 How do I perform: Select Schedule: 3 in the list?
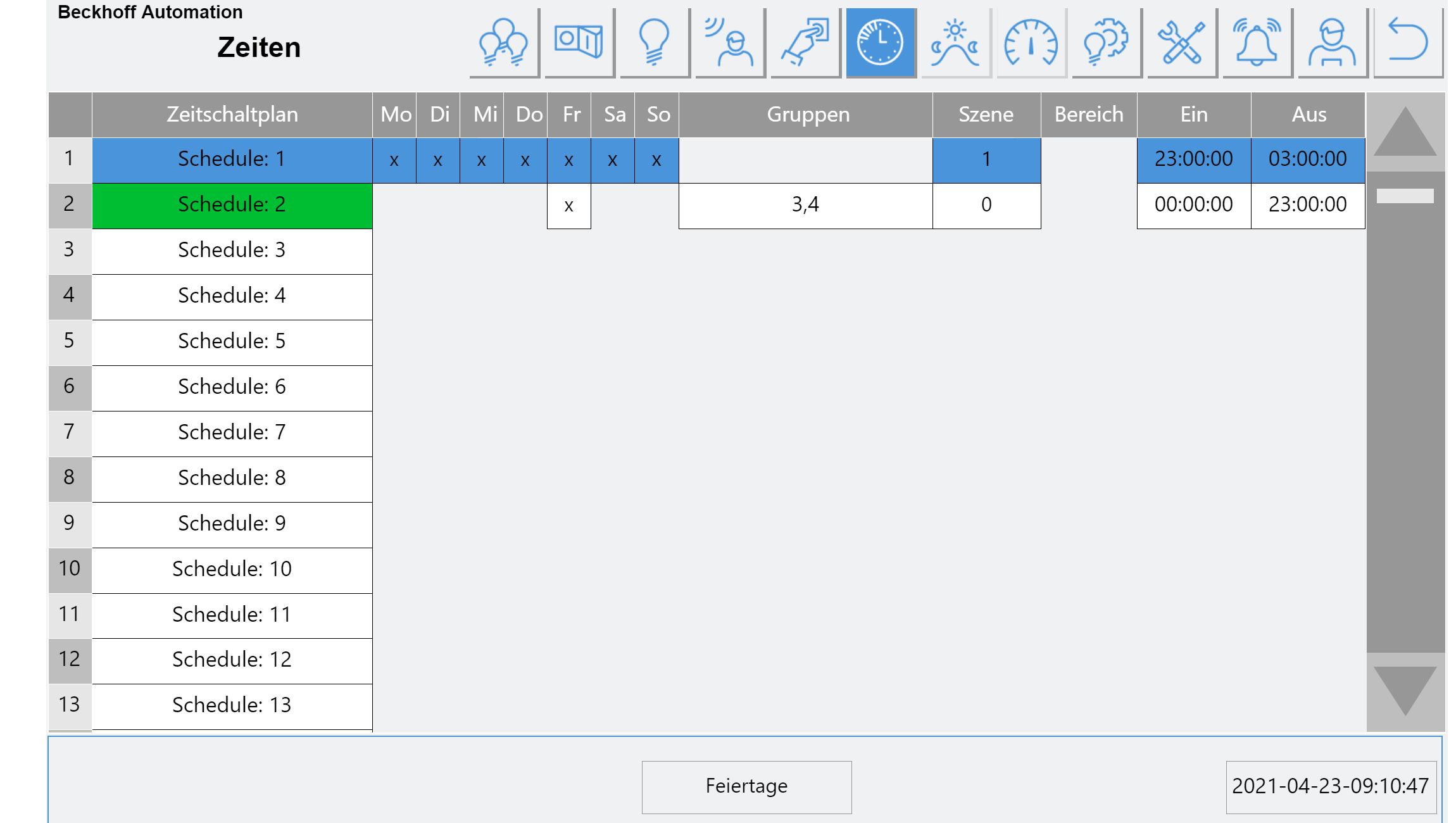[x=232, y=251]
